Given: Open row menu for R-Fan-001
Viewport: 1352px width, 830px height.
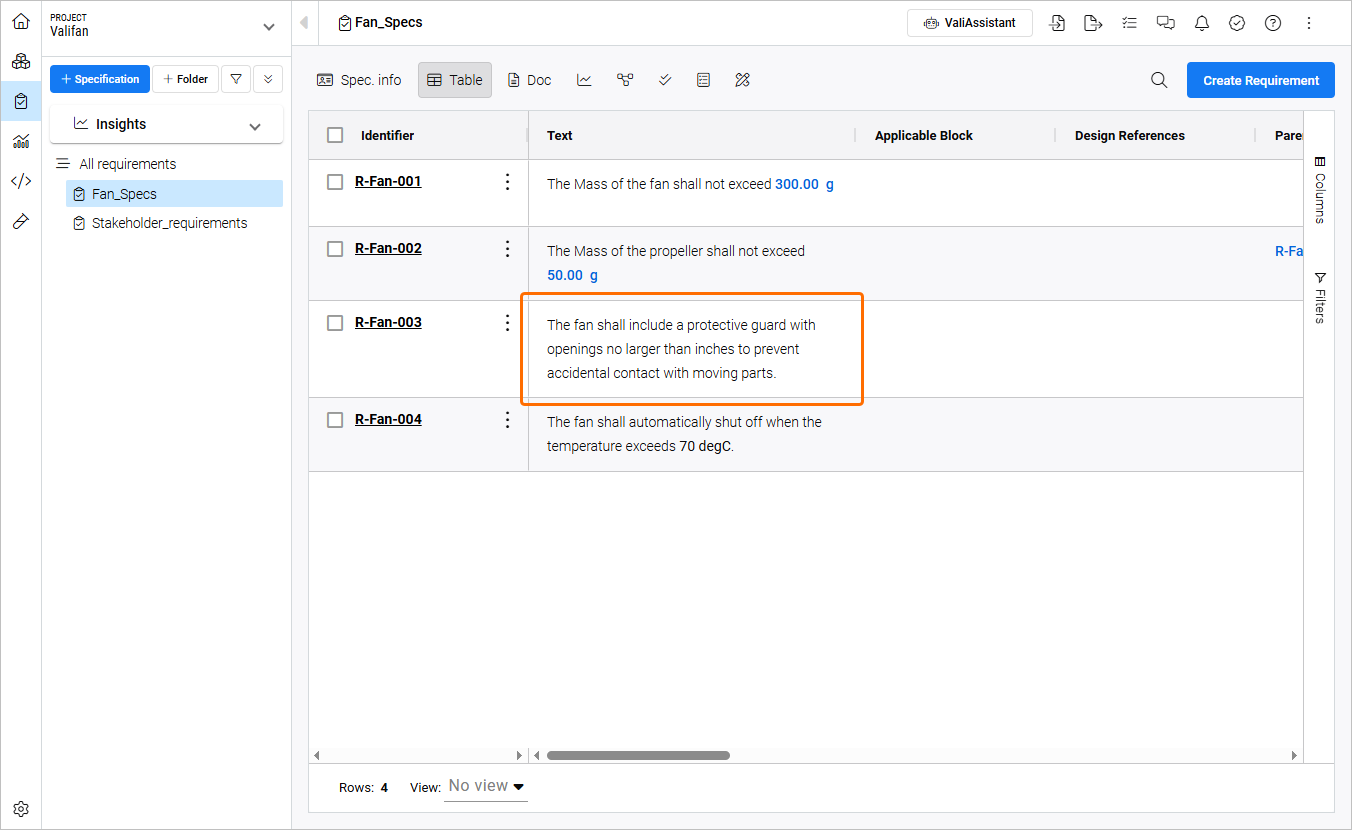Looking at the screenshot, I should [x=507, y=181].
